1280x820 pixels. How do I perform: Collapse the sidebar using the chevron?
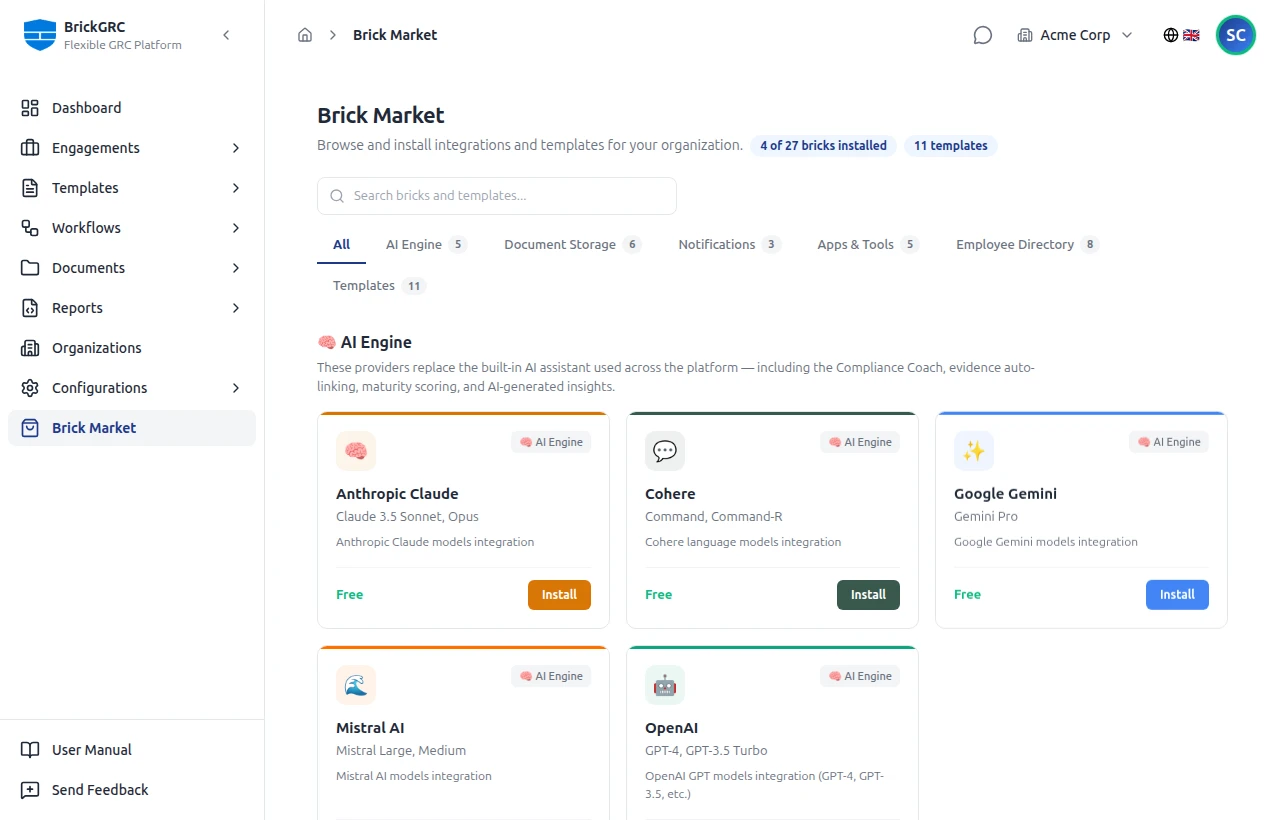click(226, 34)
